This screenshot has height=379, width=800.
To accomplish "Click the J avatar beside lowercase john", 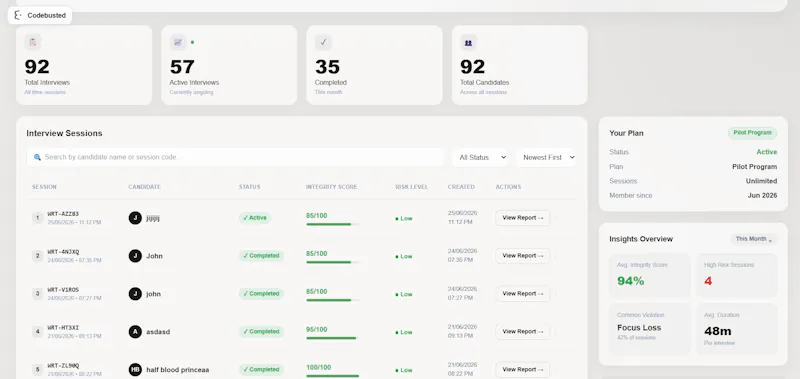I will point(135,294).
